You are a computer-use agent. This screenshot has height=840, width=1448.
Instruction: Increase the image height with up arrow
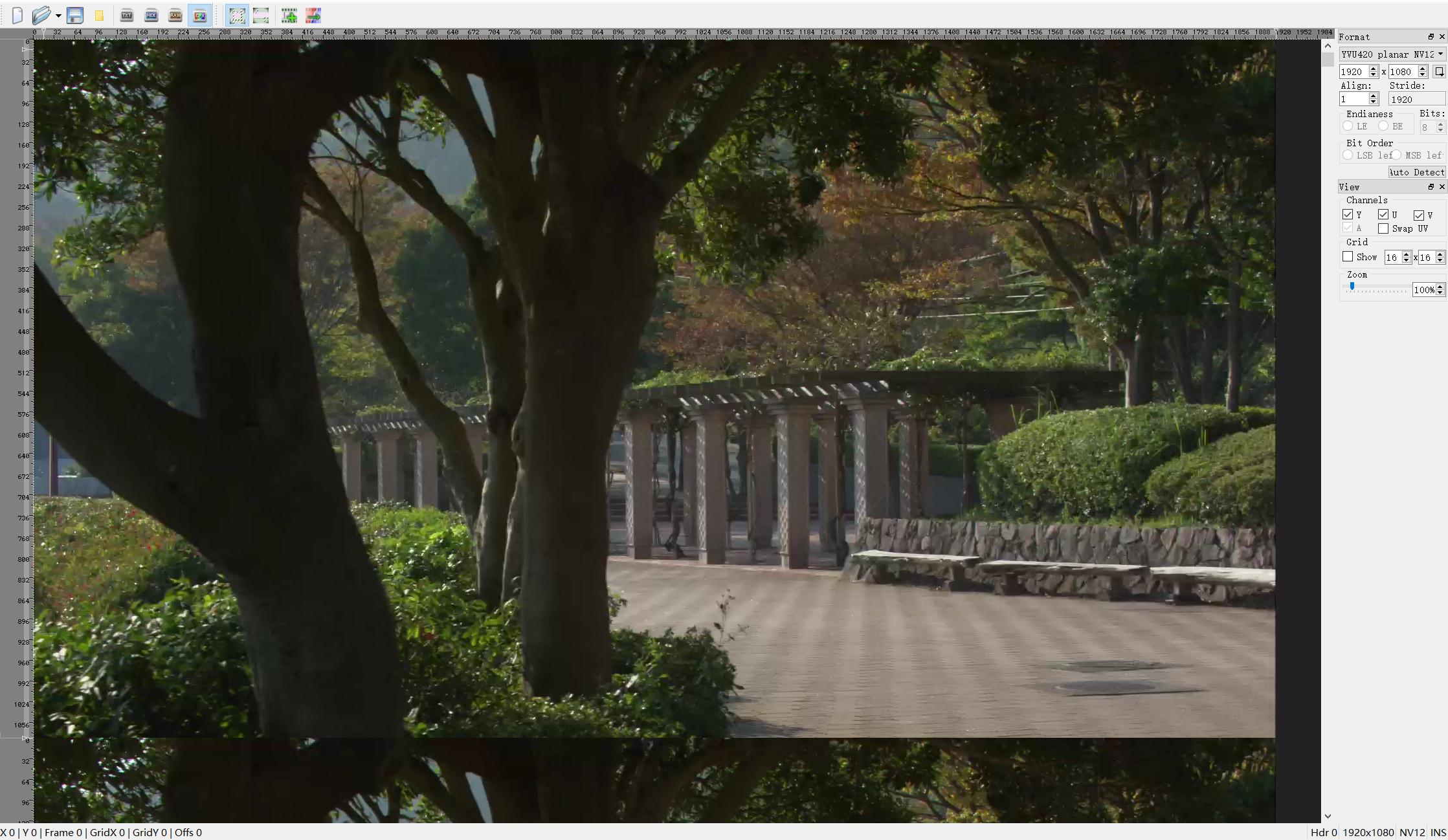[x=1422, y=69]
